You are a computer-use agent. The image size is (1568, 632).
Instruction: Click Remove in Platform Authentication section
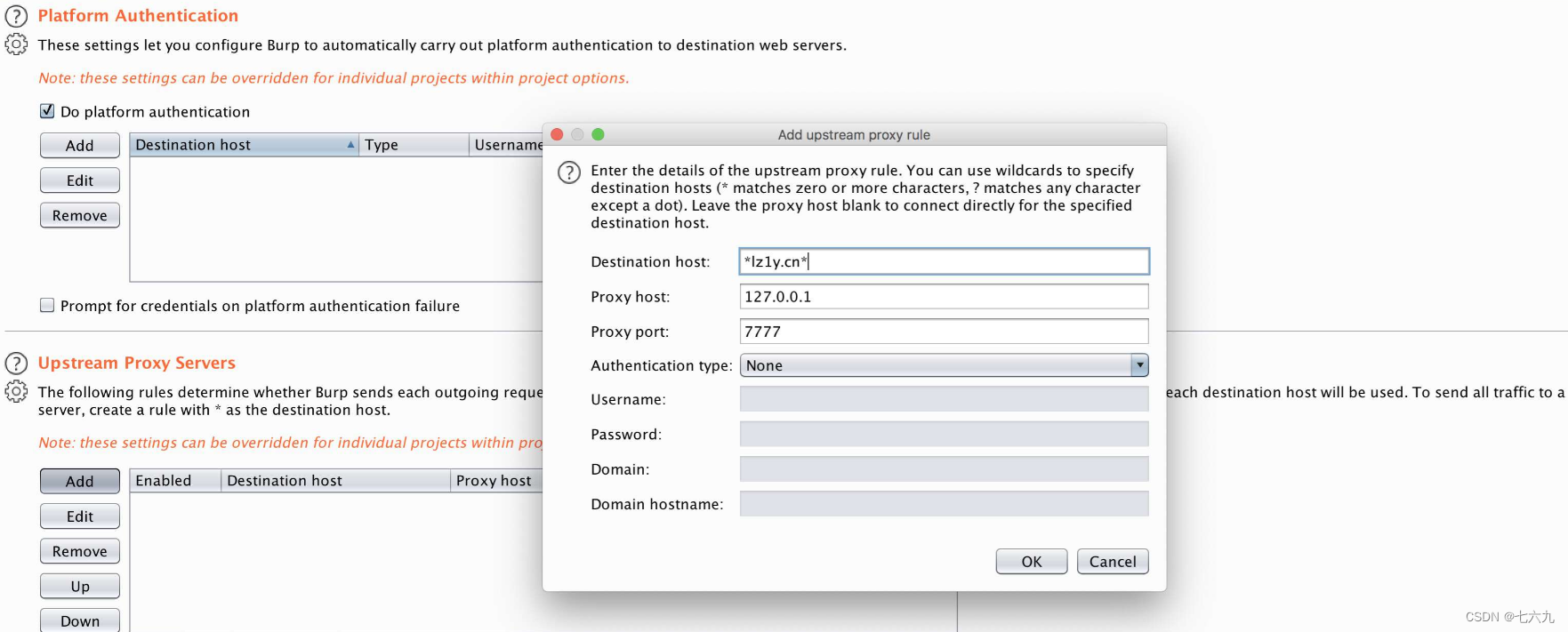[80, 215]
